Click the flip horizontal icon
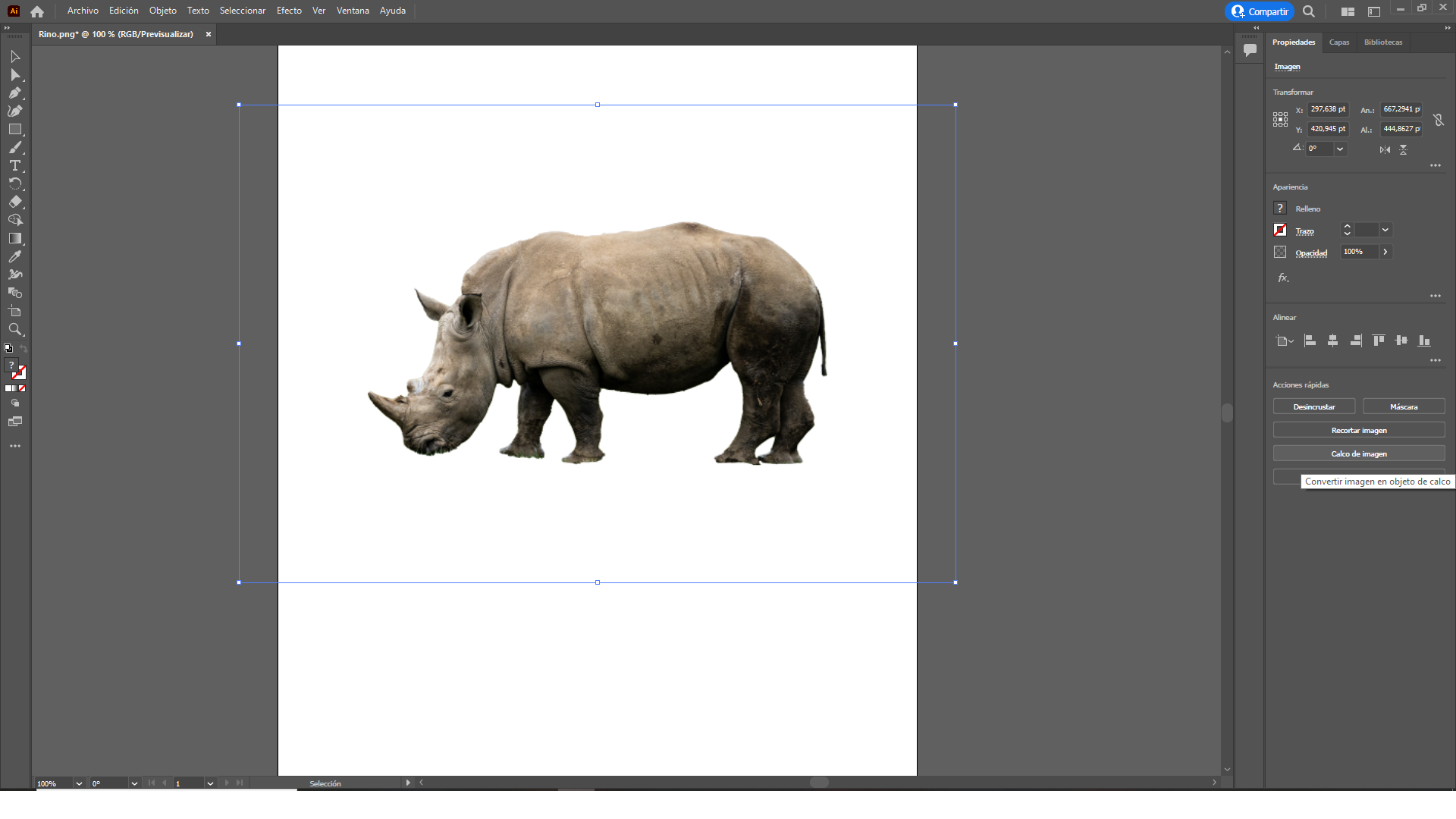Viewport: 1456px width, 819px height. click(x=1385, y=149)
